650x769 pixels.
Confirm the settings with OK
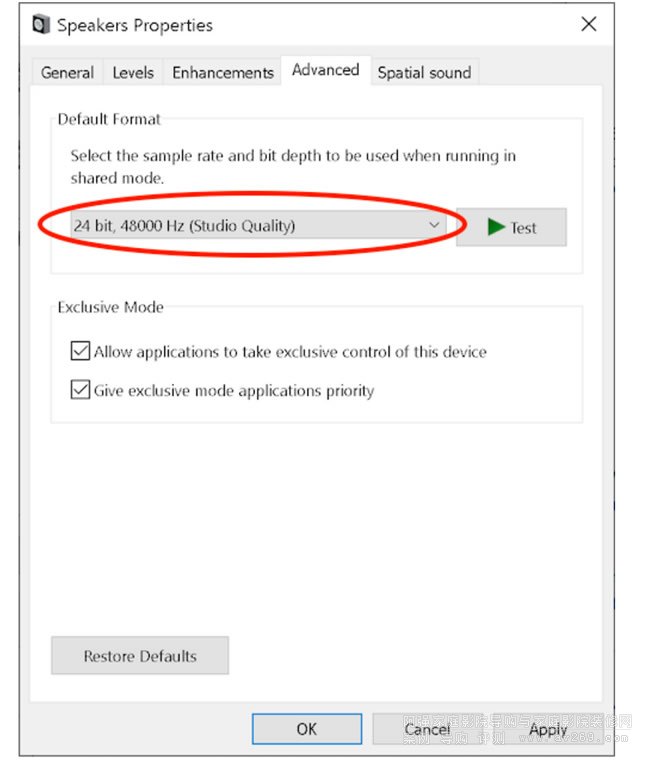tap(306, 729)
